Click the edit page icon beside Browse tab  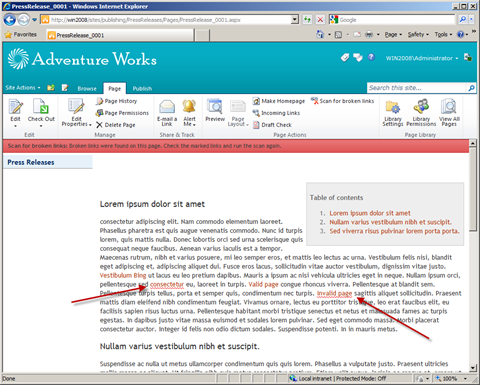[65, 88]
